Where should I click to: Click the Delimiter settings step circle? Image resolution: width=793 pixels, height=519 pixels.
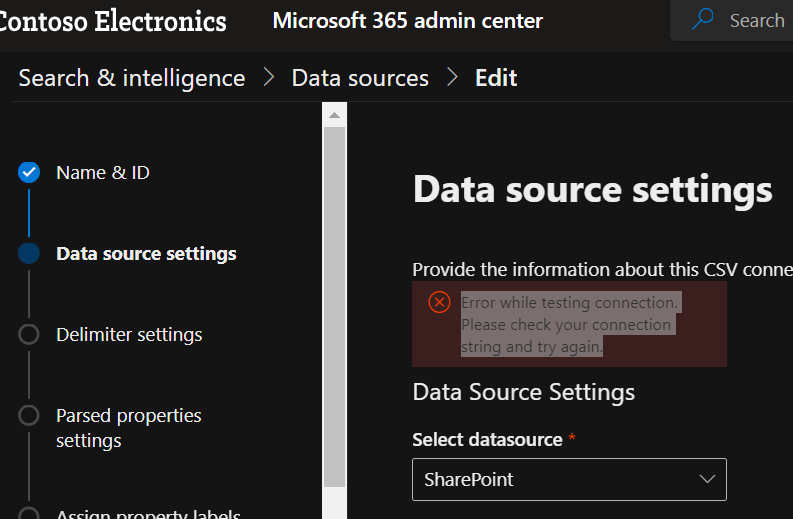(x=29, y=334)
